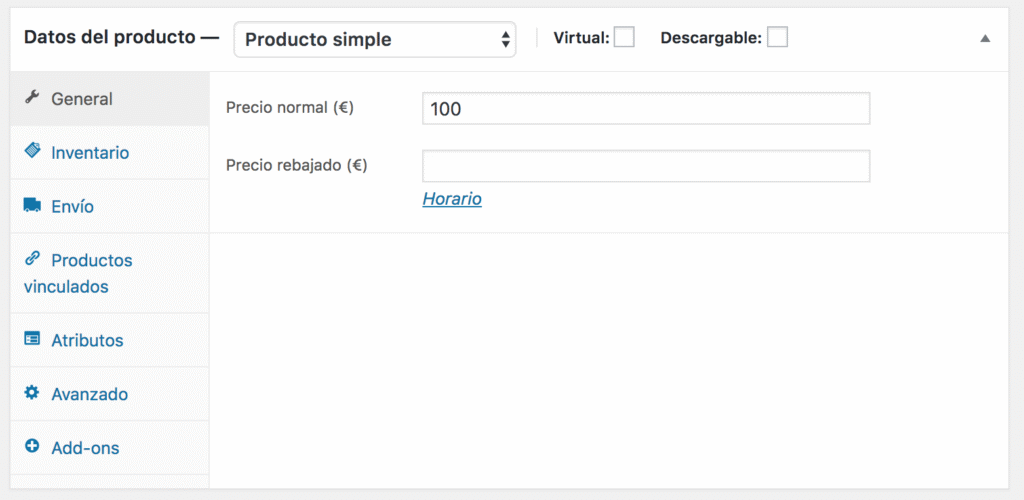Viewport: 1024px width, 500px height.
Task: Click the Horario link
Action: click(452, 199)
